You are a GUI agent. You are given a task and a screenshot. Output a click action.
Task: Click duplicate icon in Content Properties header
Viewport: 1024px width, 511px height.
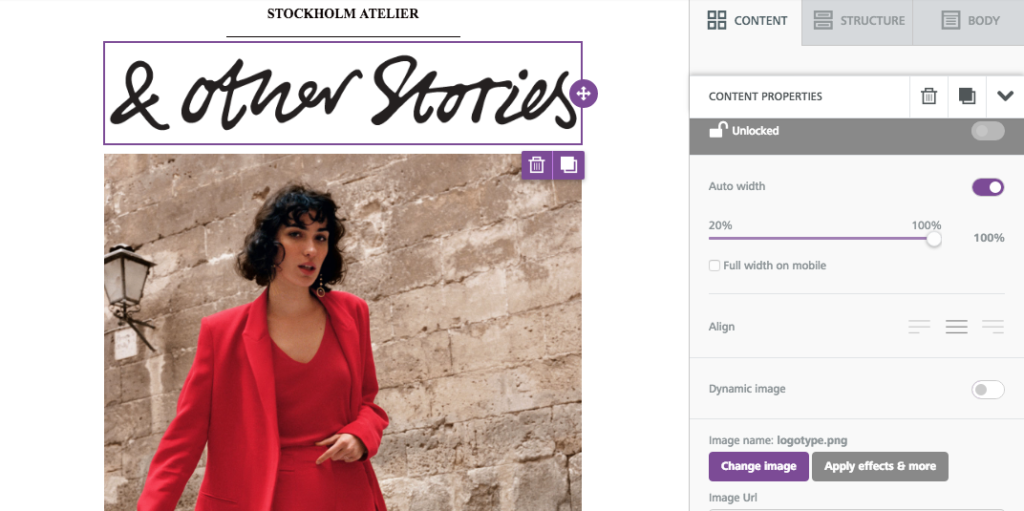[967, 96]
